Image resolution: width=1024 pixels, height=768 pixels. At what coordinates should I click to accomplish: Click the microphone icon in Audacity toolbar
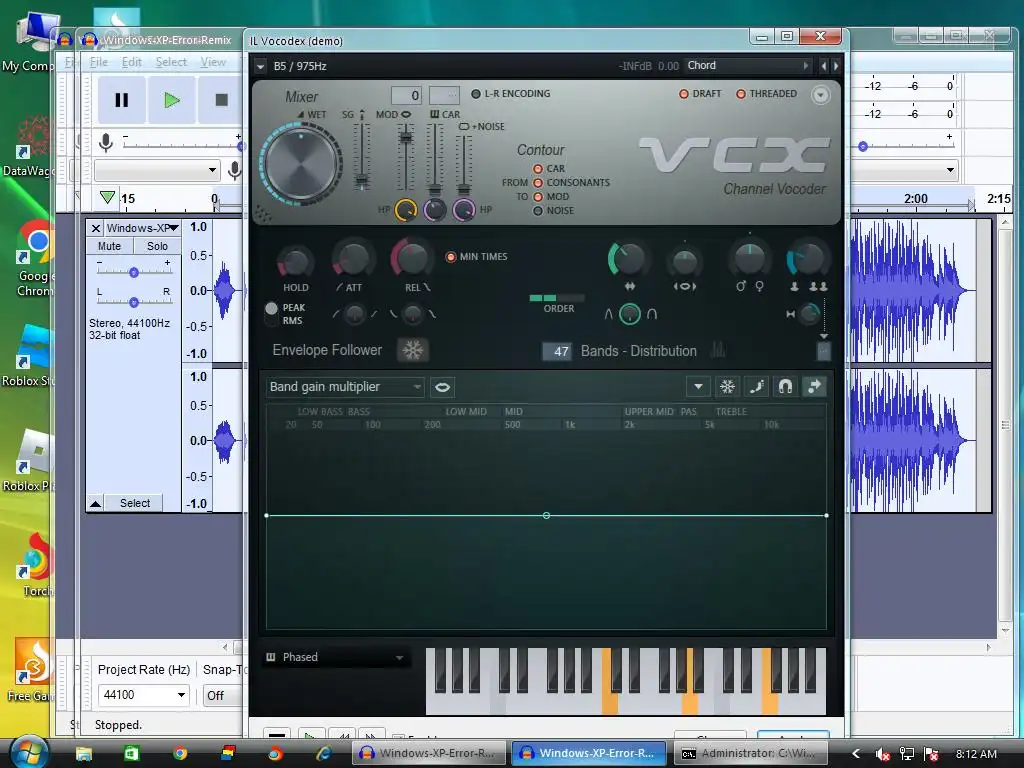[105, 142]
